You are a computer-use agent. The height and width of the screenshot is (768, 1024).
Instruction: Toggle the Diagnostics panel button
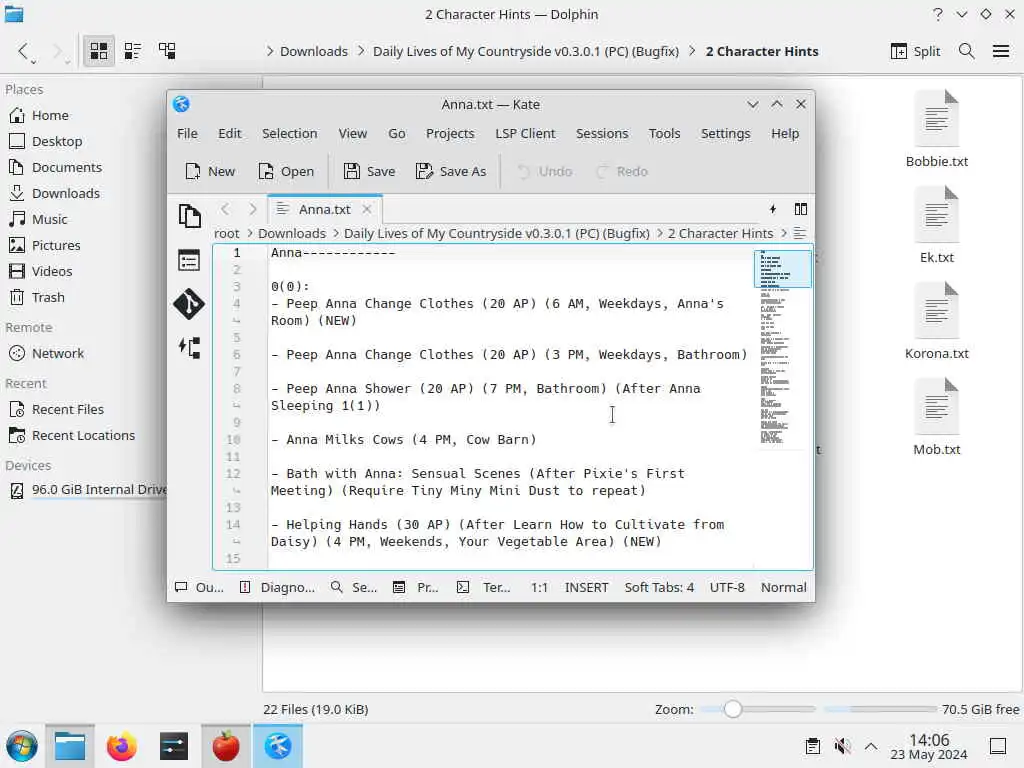[277, 587]
